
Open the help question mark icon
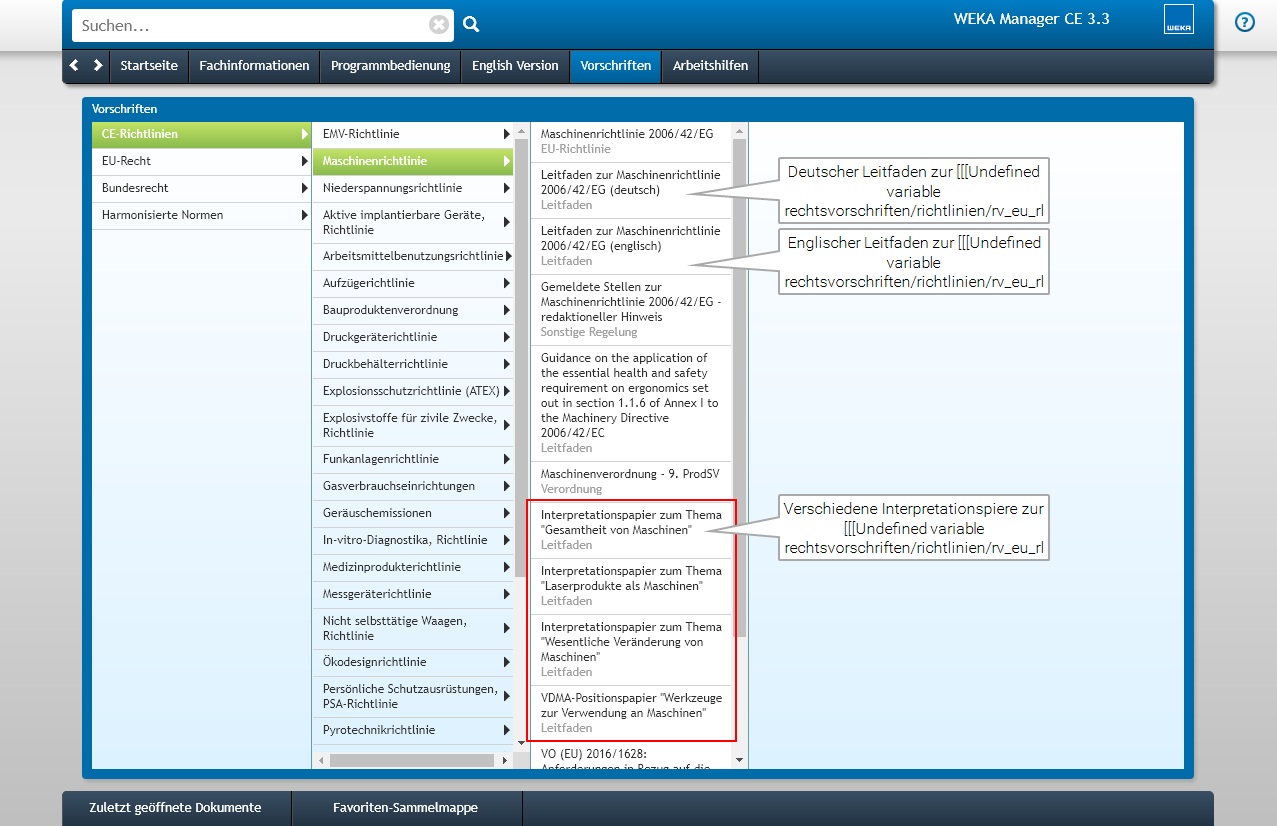click(1244, 22)
